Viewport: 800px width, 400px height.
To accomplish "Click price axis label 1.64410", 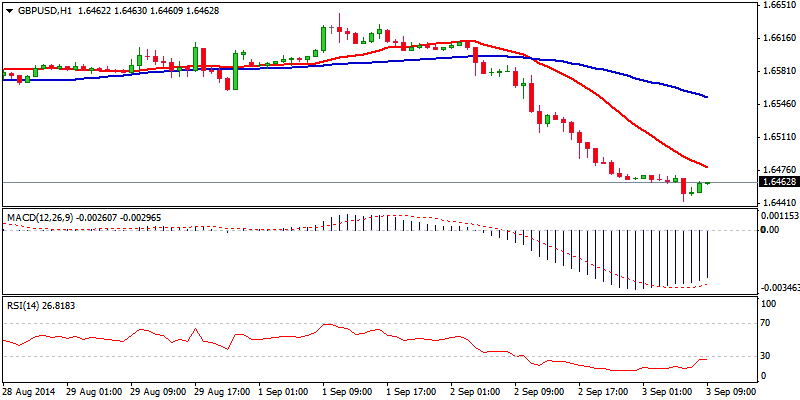I will tap(778, 203).
